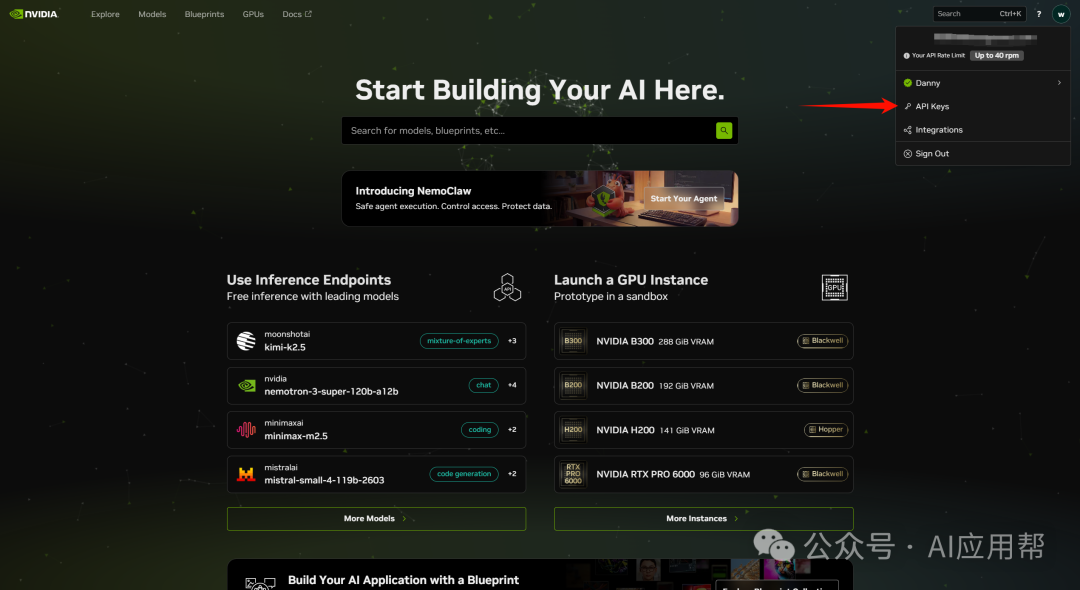Click the RTX PRO 6000 chip icon

point(573,474)
